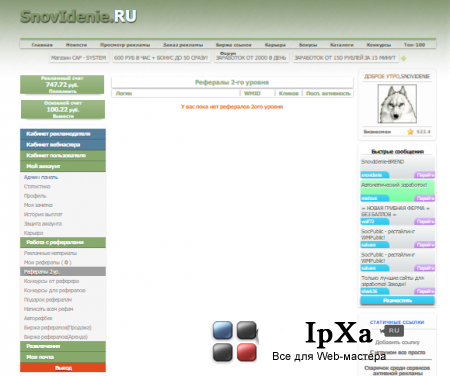Open Топ-100 in the top menu

click(414, 45)
